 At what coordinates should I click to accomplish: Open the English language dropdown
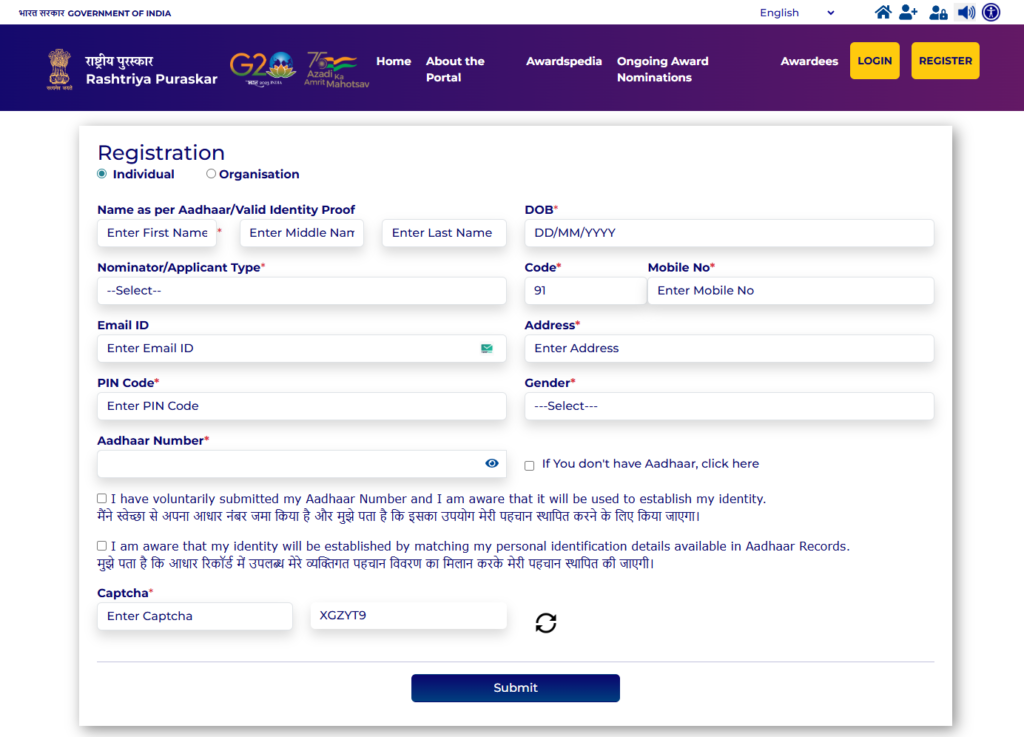pos(797,13)
